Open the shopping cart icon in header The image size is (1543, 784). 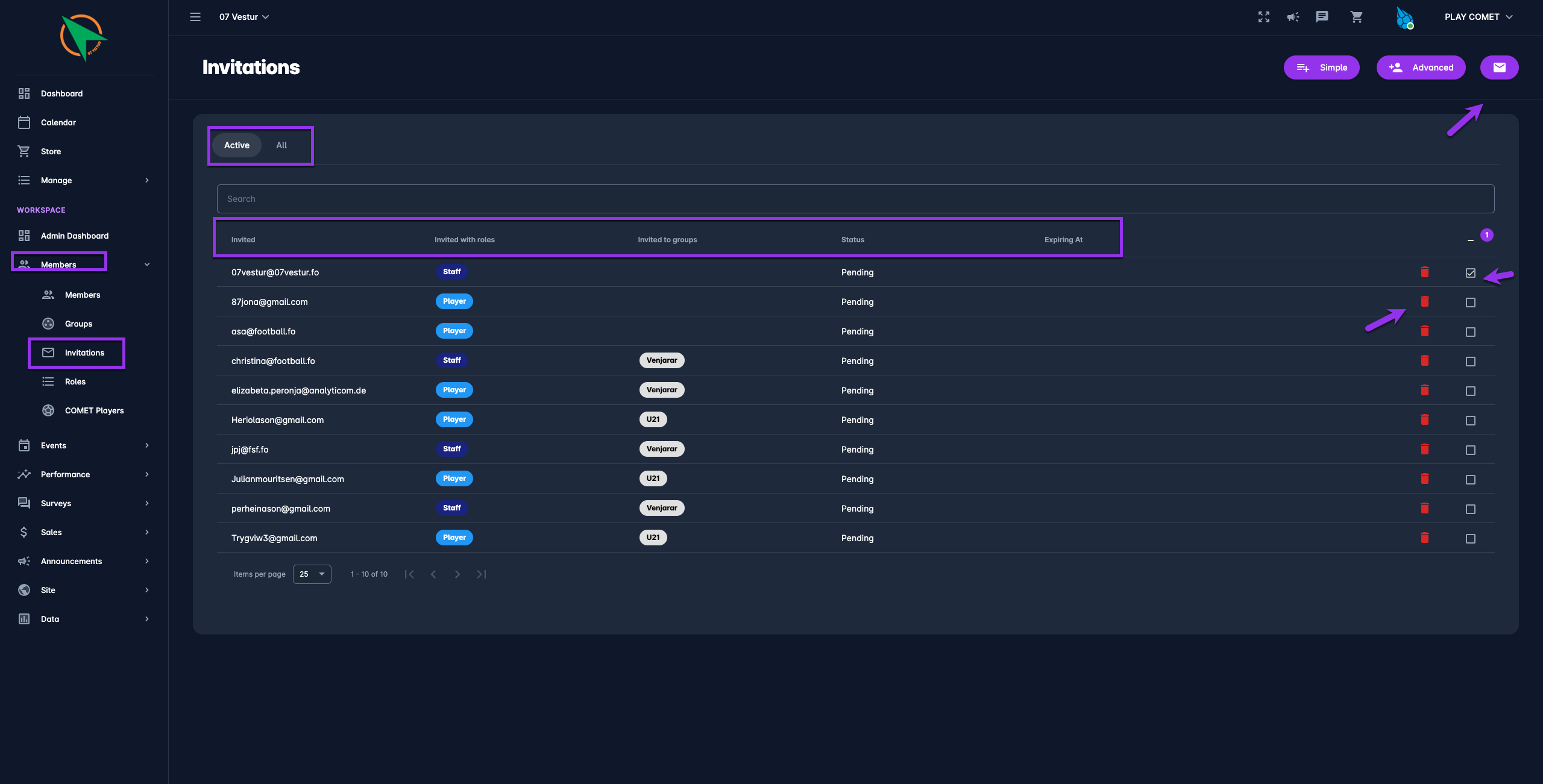point(1356,17)
